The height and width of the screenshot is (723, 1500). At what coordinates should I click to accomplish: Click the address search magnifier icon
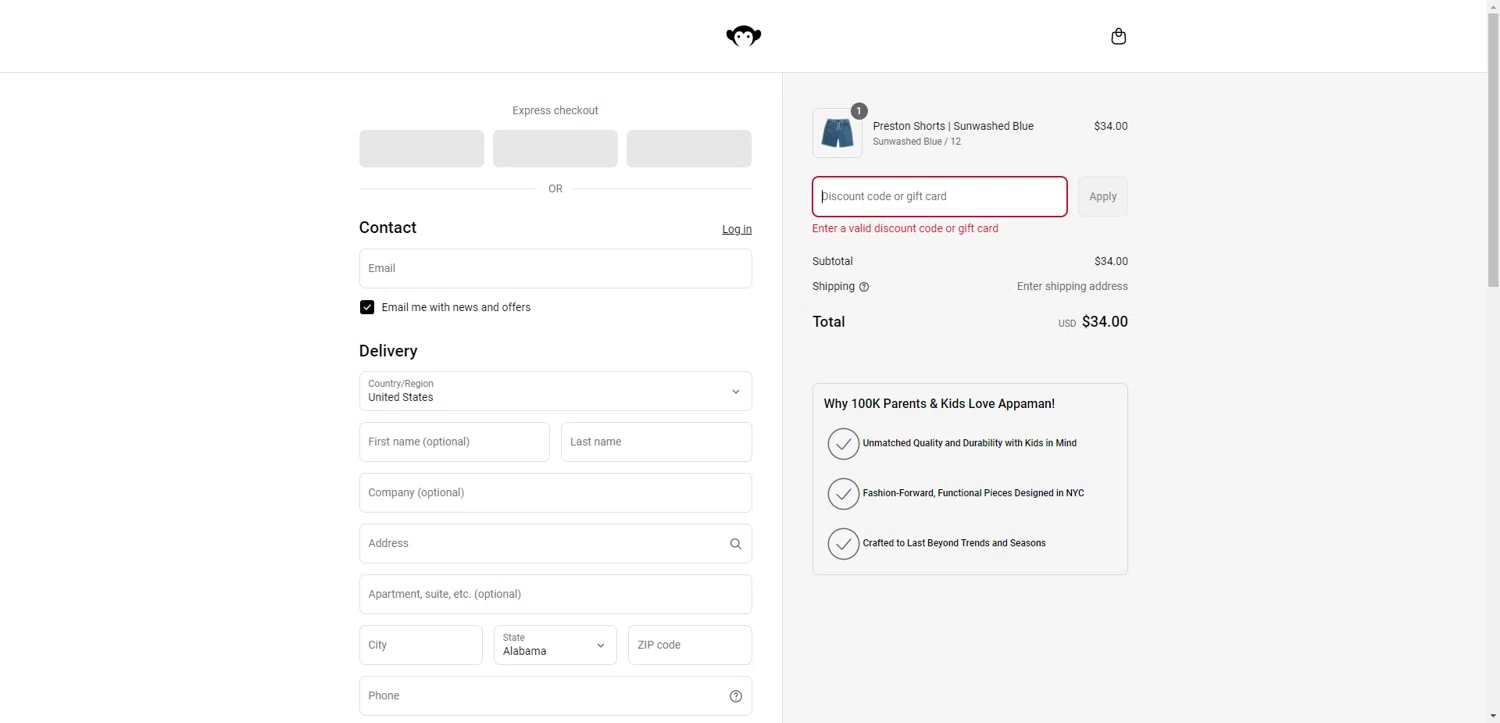click(735, 544)
